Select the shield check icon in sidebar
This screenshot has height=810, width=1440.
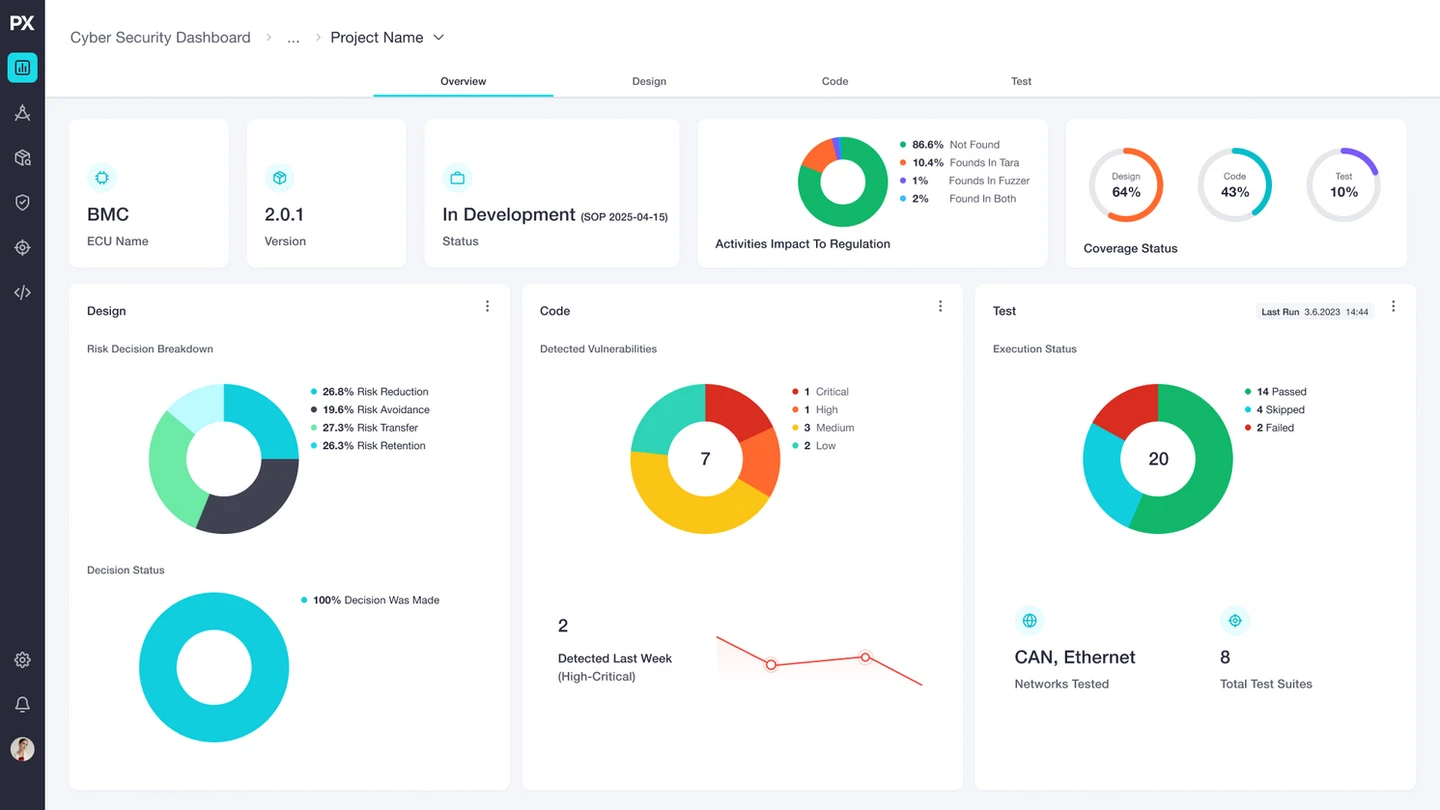pos(22,203)
